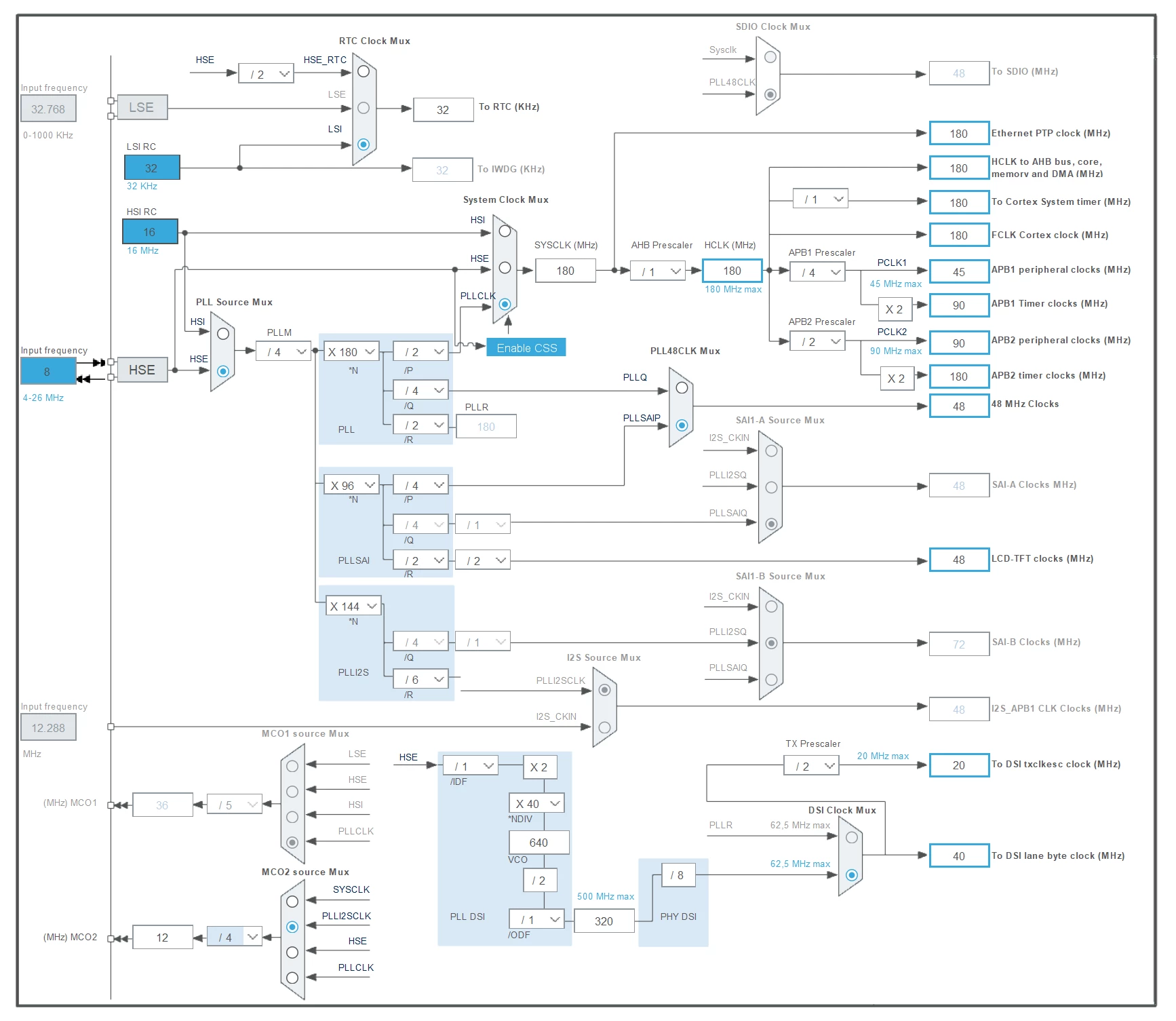Open PLL DSI /IDF divider dropdown
The height and width of the screenshot is (1021, 1176).
click(471, 766)
